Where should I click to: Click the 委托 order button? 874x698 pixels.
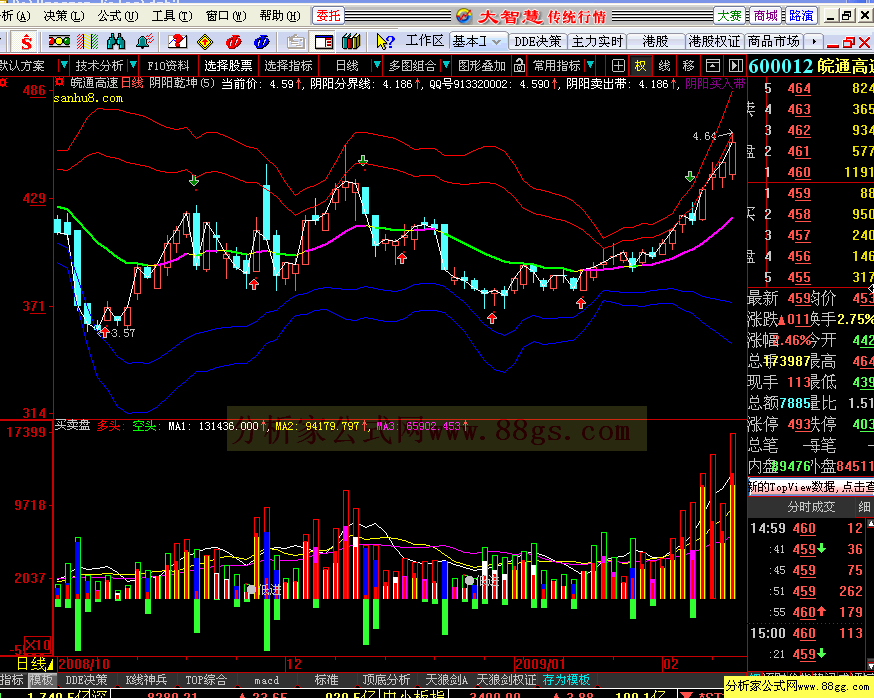328,16
